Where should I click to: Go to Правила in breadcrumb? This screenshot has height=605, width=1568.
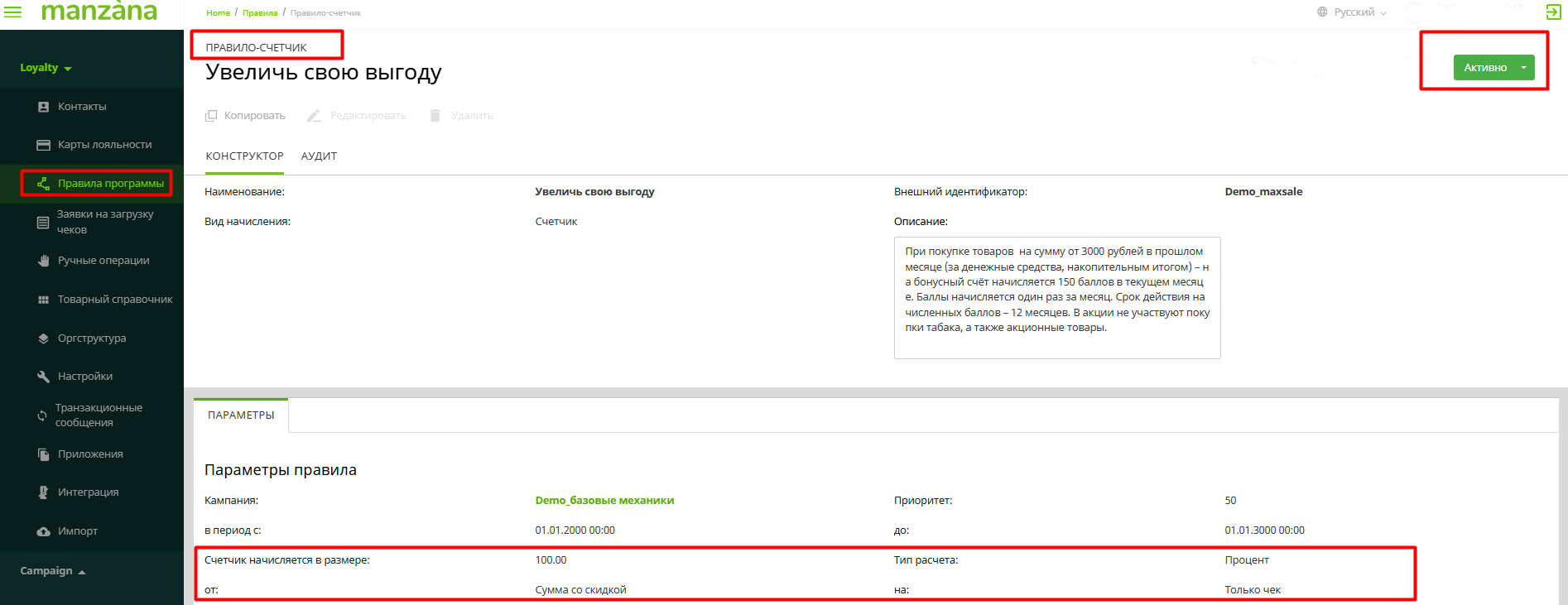(260, 13)
